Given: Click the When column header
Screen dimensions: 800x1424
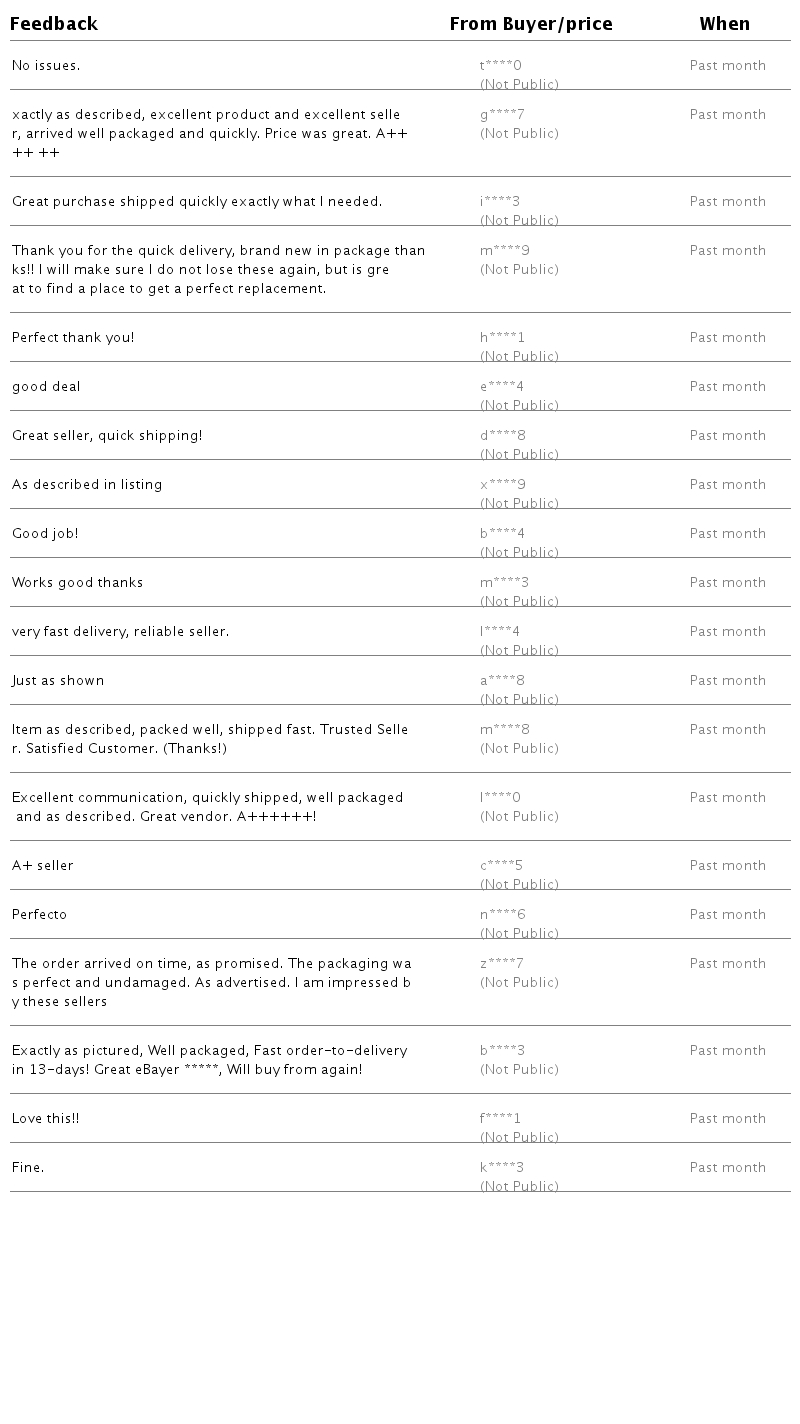Looking at the screenshot, I should 724,24.
